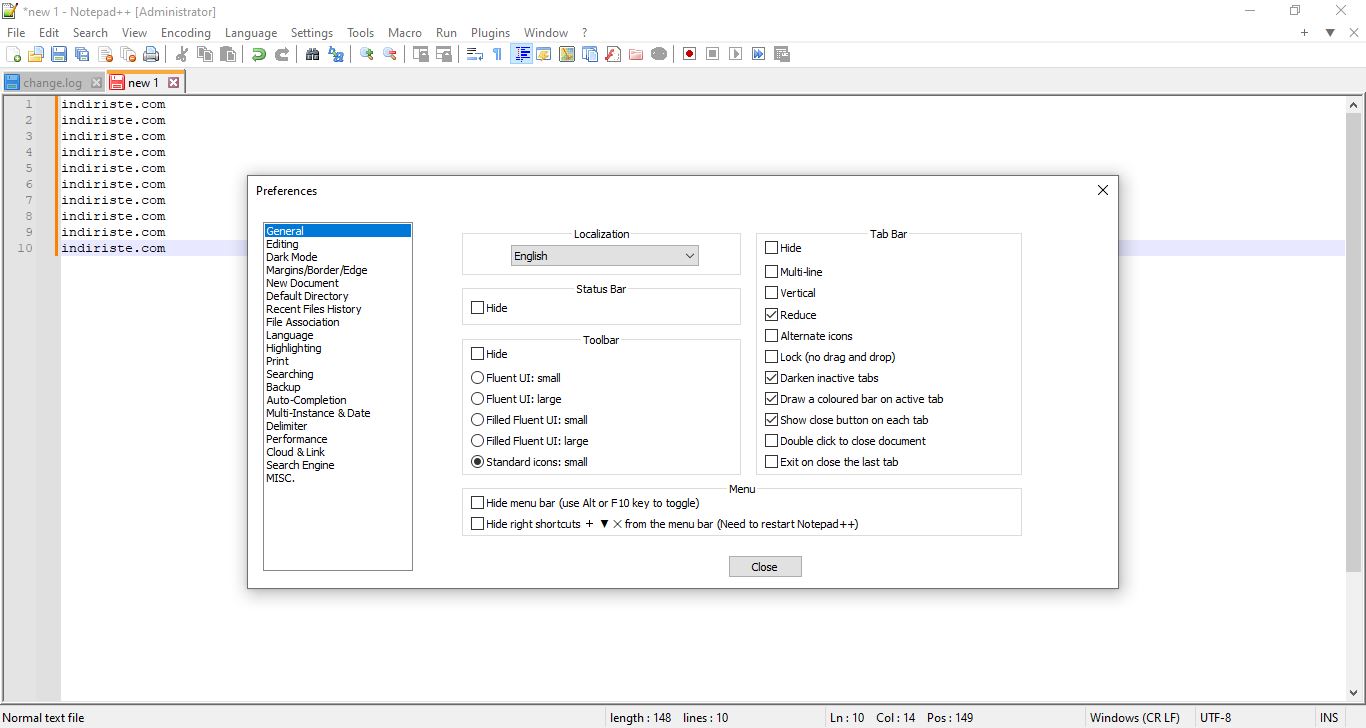Open the Plugins menu
This screenshot has width=1366, height=728.
(490, 33)
